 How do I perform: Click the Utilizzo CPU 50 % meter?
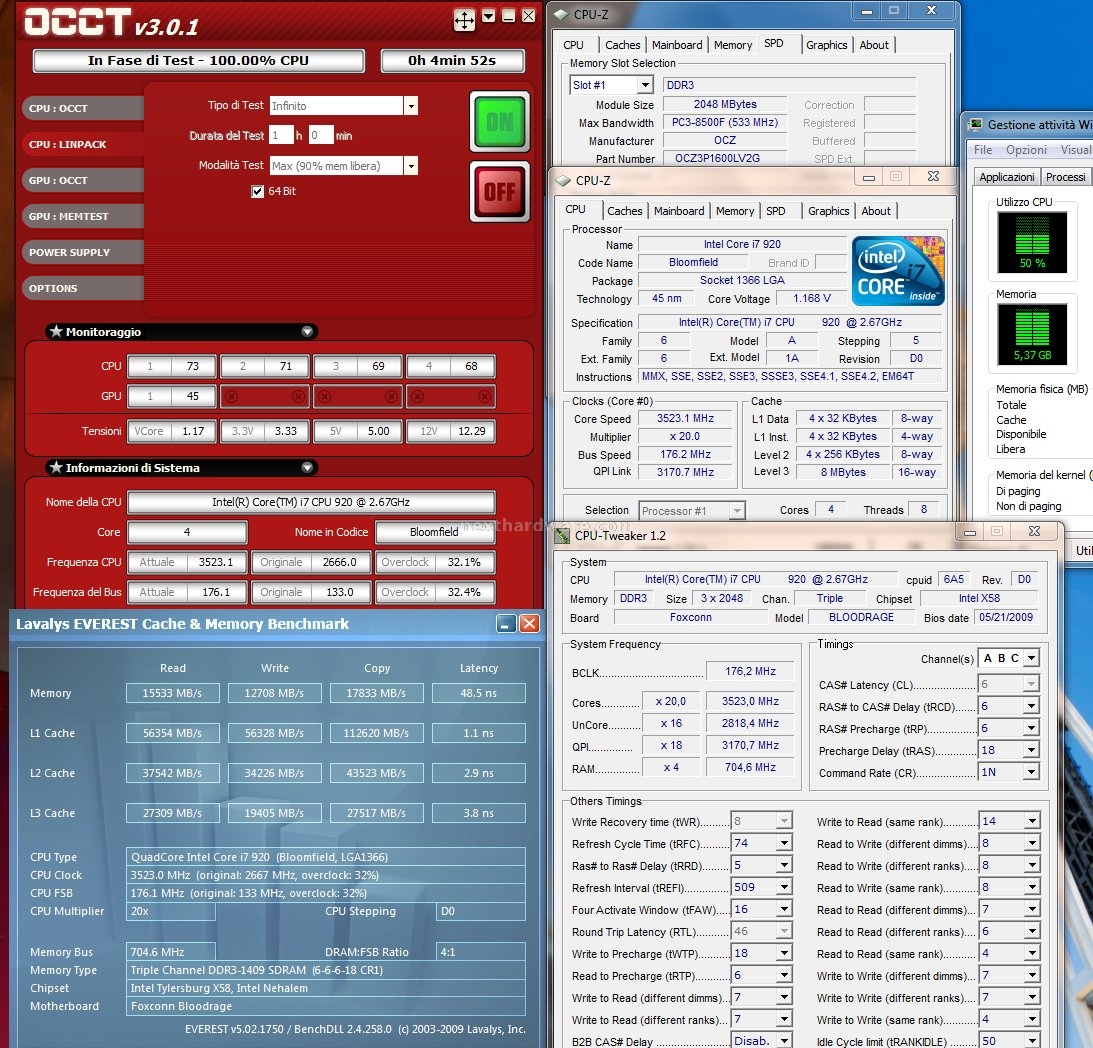[1032, 242]
